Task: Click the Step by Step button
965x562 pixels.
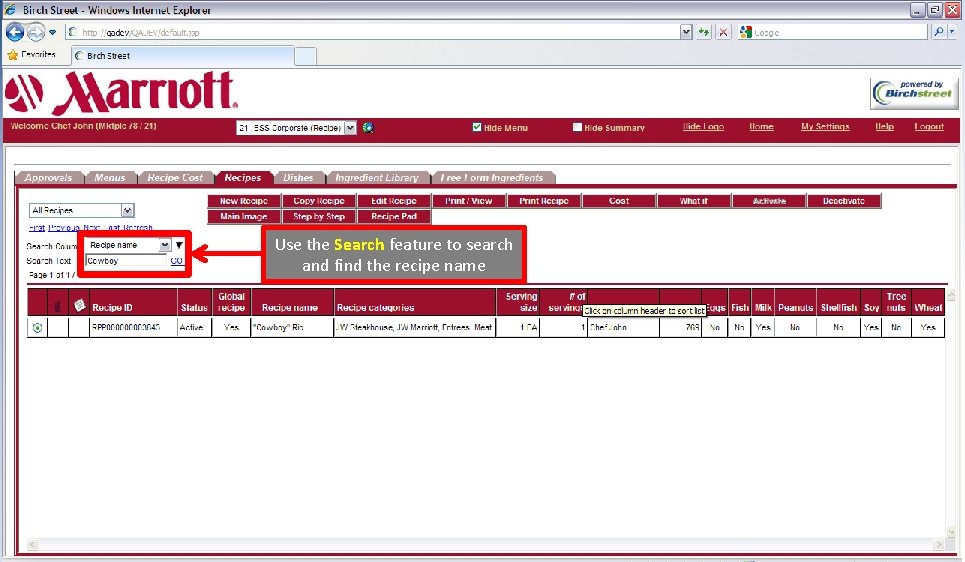Action: coord(319,216)
